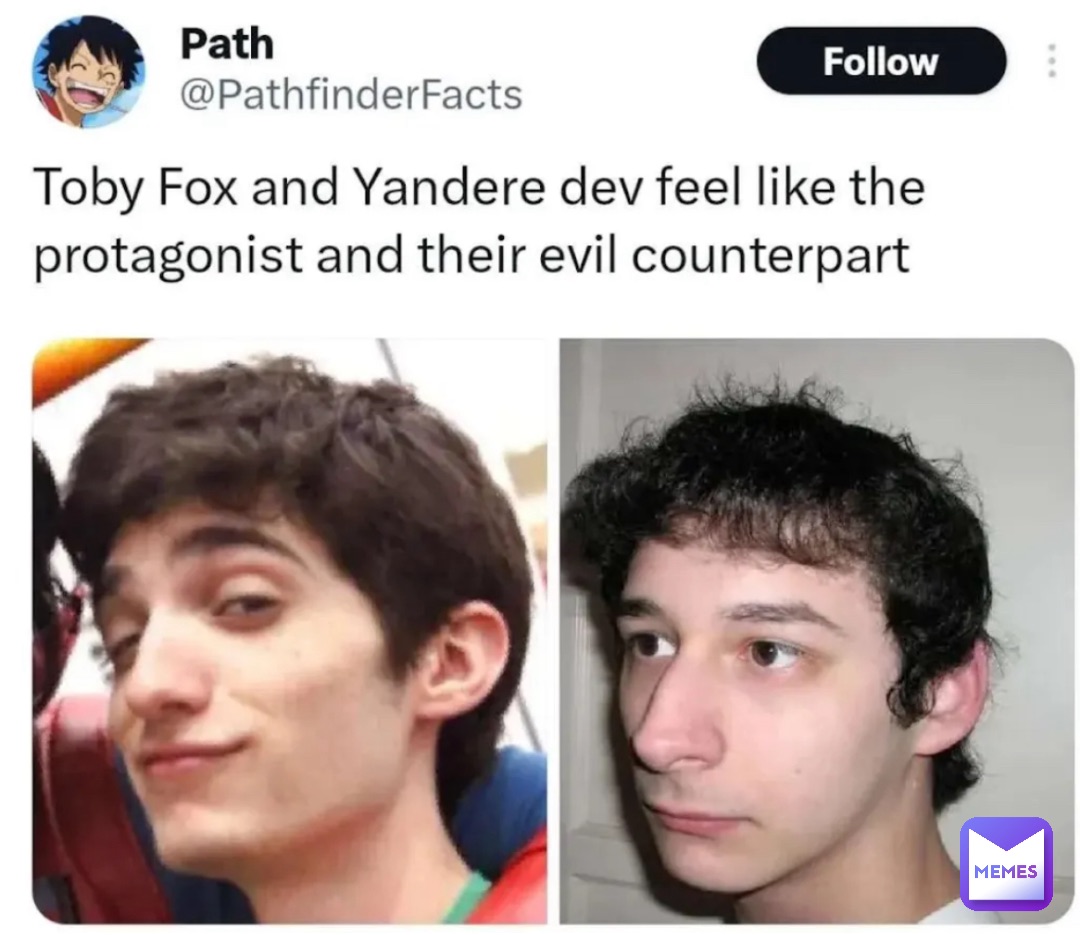Open Path's anime profile avatar

(89, 72)
